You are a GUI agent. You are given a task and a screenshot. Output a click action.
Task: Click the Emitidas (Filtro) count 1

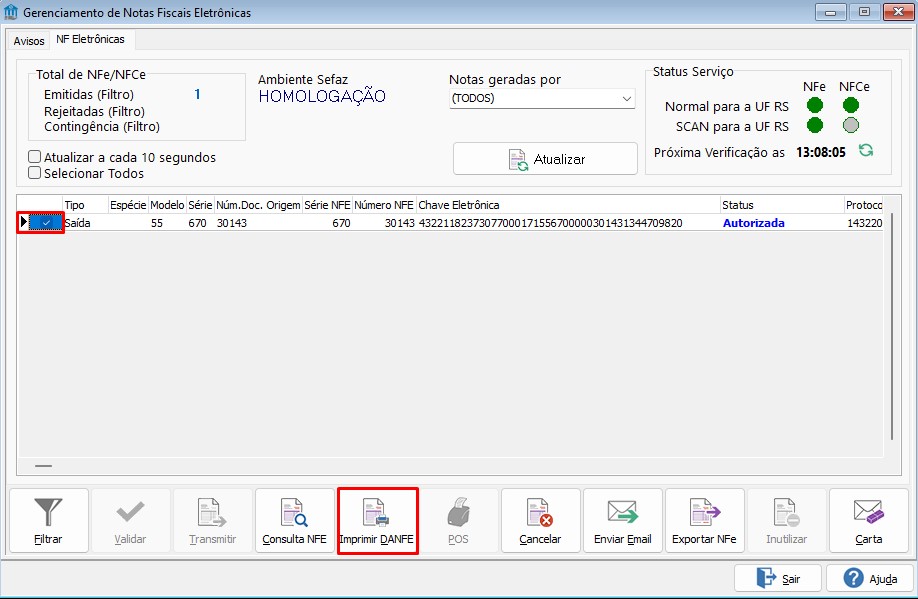click(197, 94)
